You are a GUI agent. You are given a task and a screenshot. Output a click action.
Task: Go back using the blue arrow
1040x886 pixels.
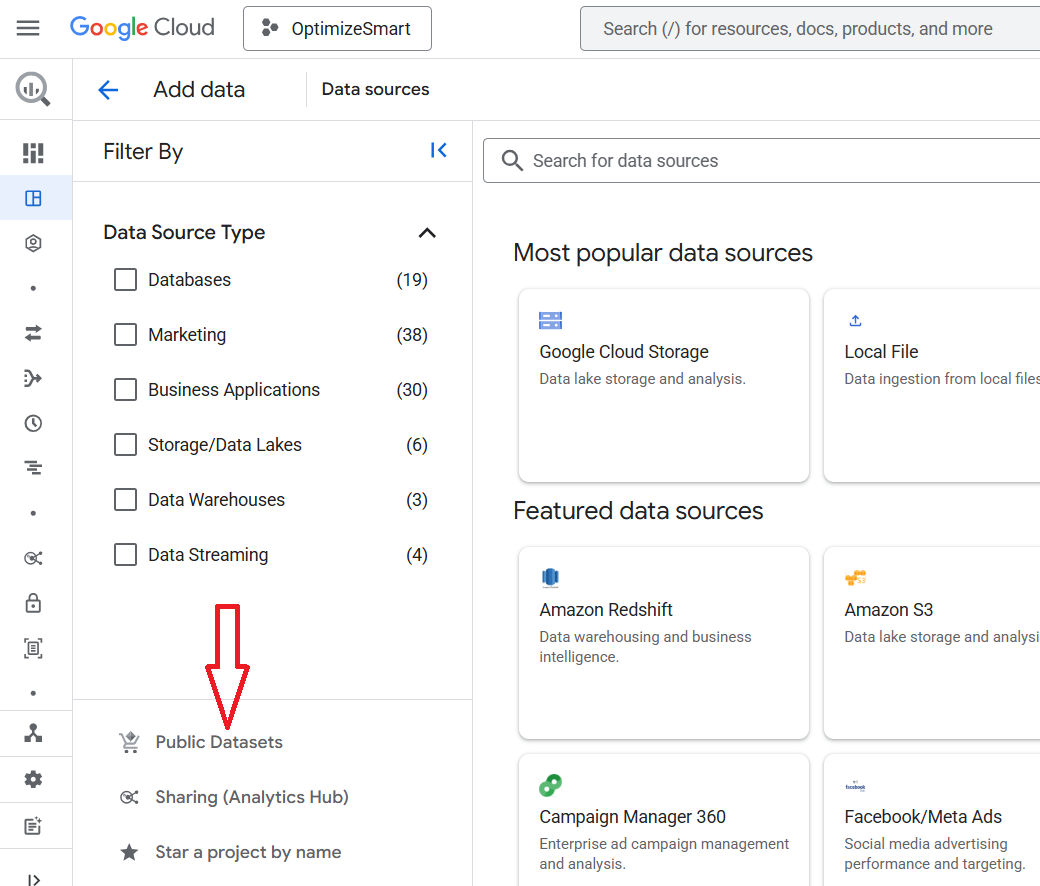coord(108,90)
